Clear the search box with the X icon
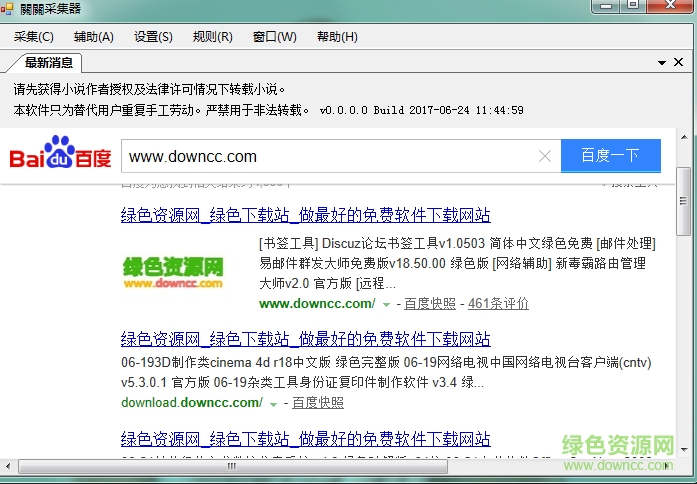697x484 pixels. [x=545, y=156]
